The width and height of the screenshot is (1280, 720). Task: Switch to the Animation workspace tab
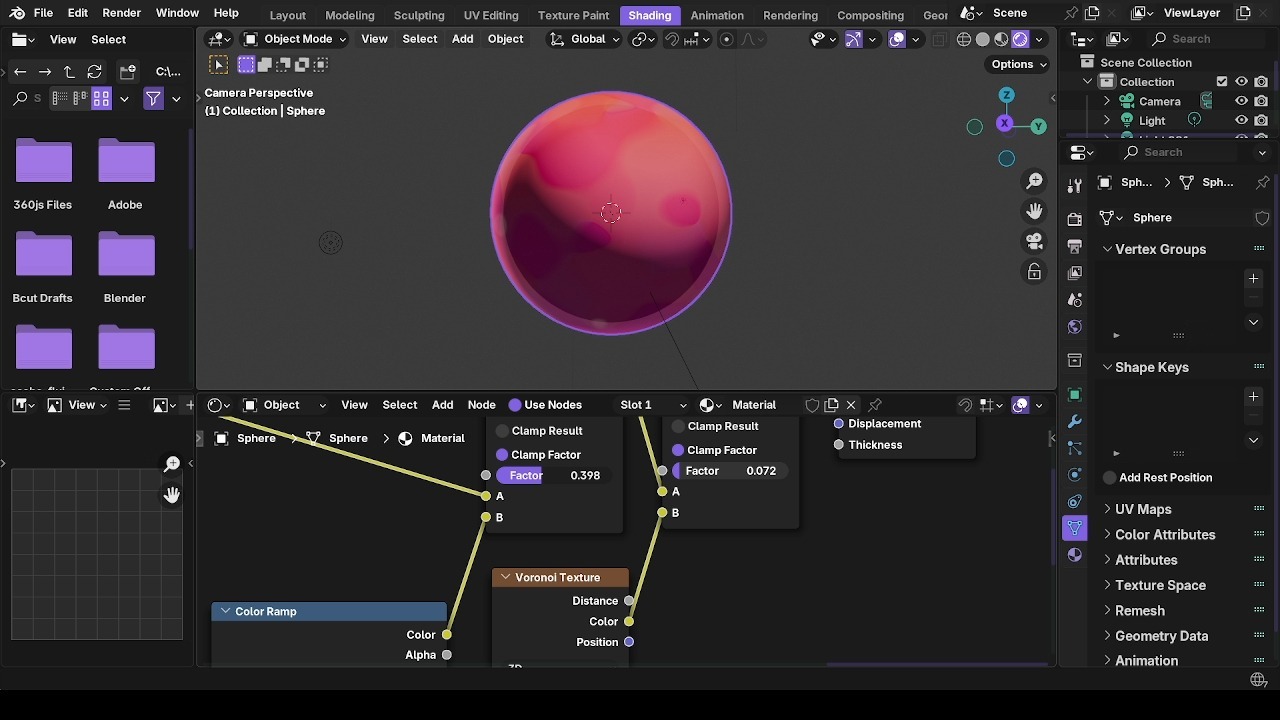[x=717, y=15]
